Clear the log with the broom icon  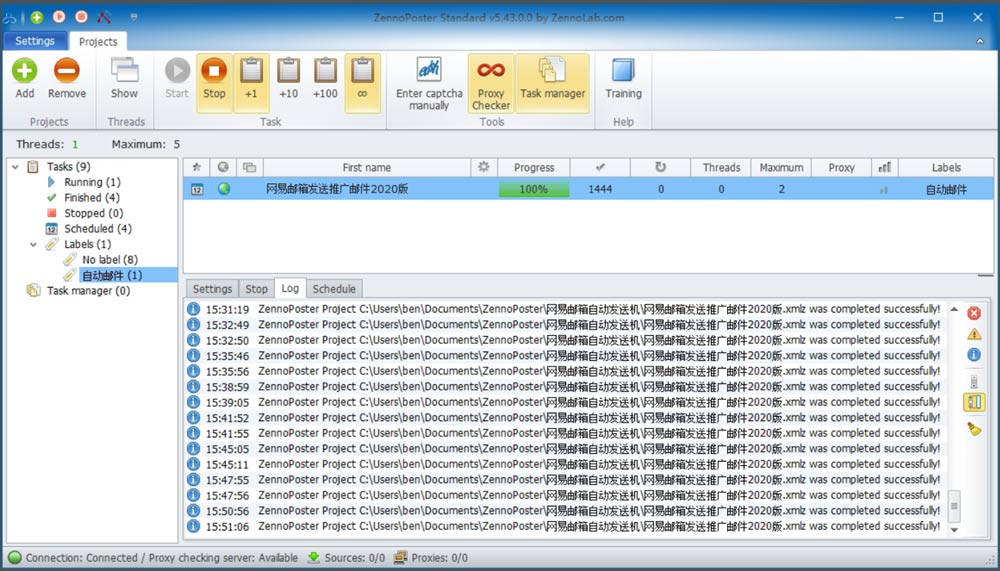point(974,429)
